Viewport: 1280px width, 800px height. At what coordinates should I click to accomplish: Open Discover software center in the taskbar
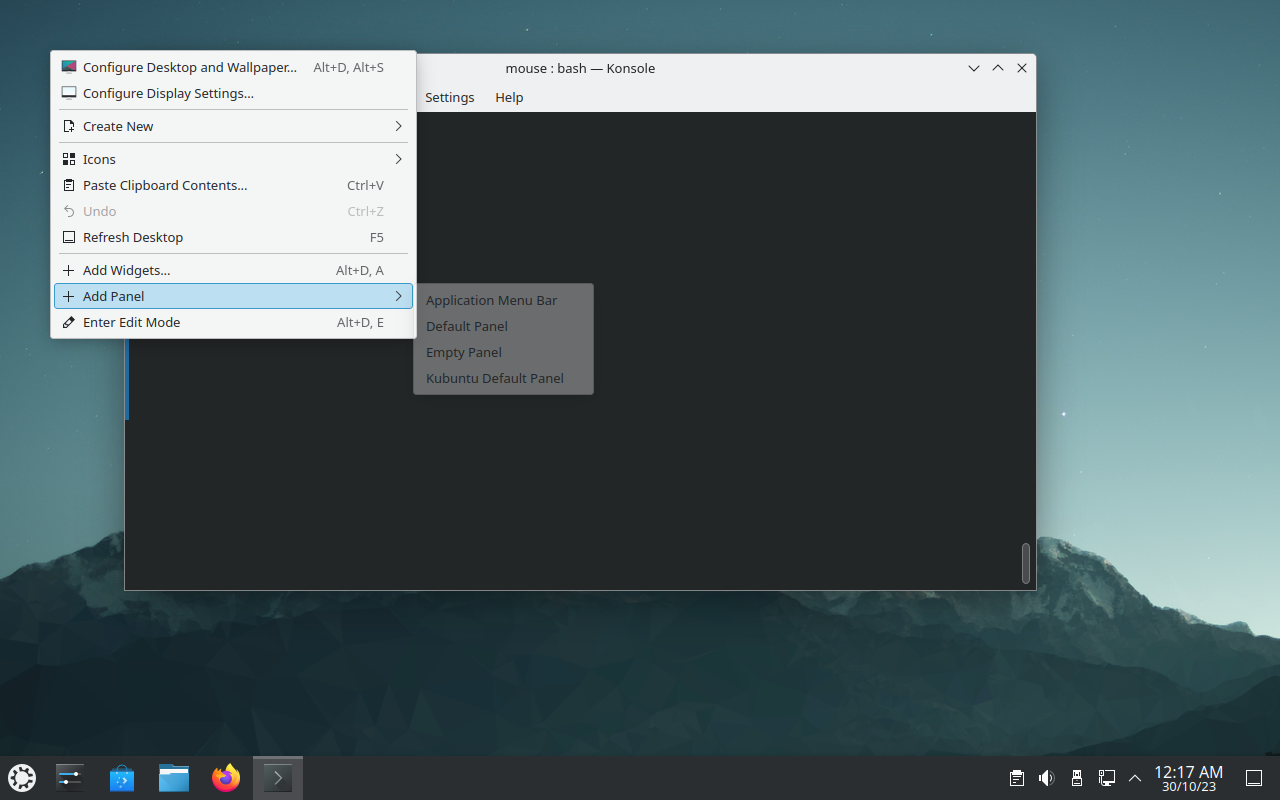[122, 778]
